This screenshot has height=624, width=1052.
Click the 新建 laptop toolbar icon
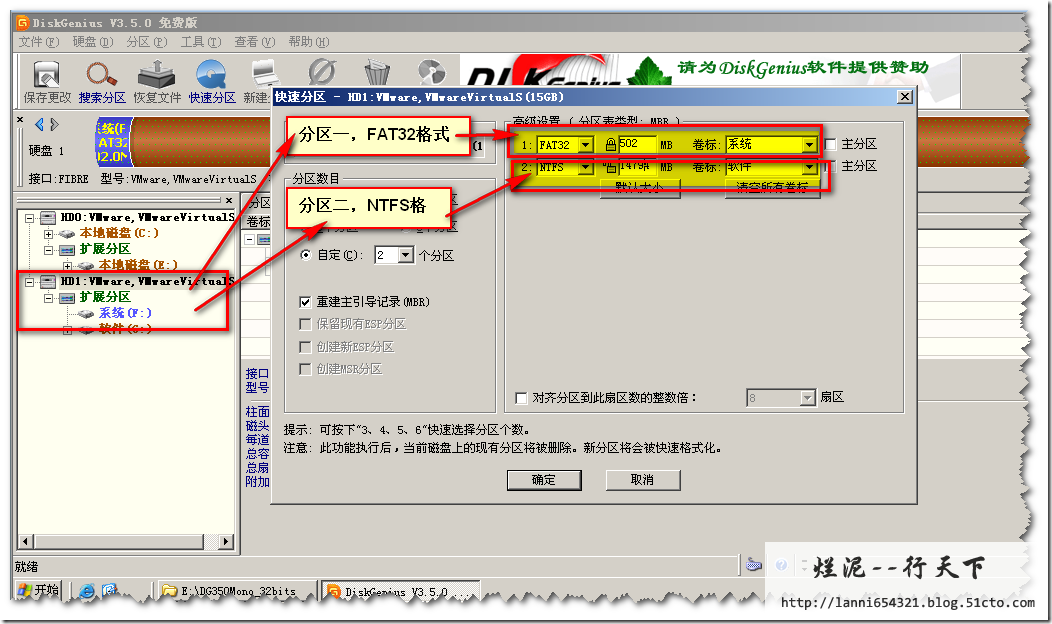pos(264,74)
